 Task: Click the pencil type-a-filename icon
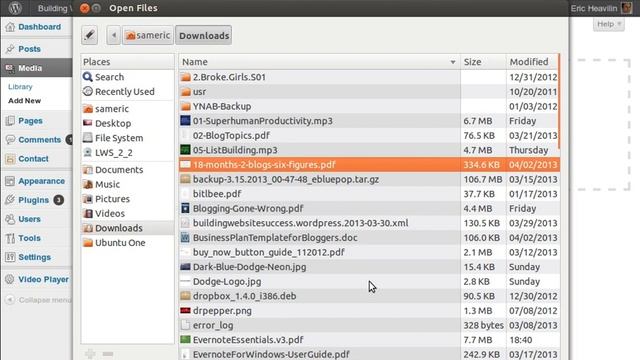coord(89,36)
